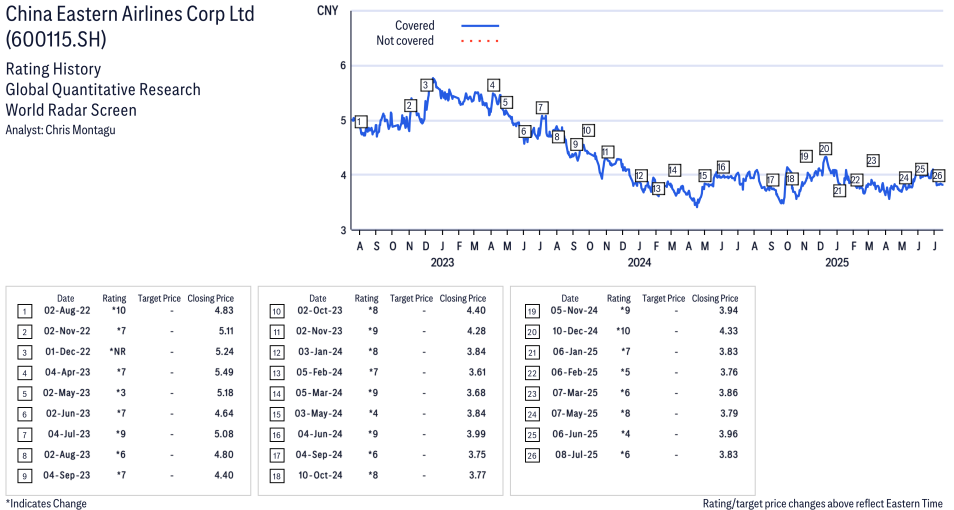The height and width of the screenshot is (510, 954).
Task: Click chart marker 26 at chart's right end
Action: coord(938,176)
